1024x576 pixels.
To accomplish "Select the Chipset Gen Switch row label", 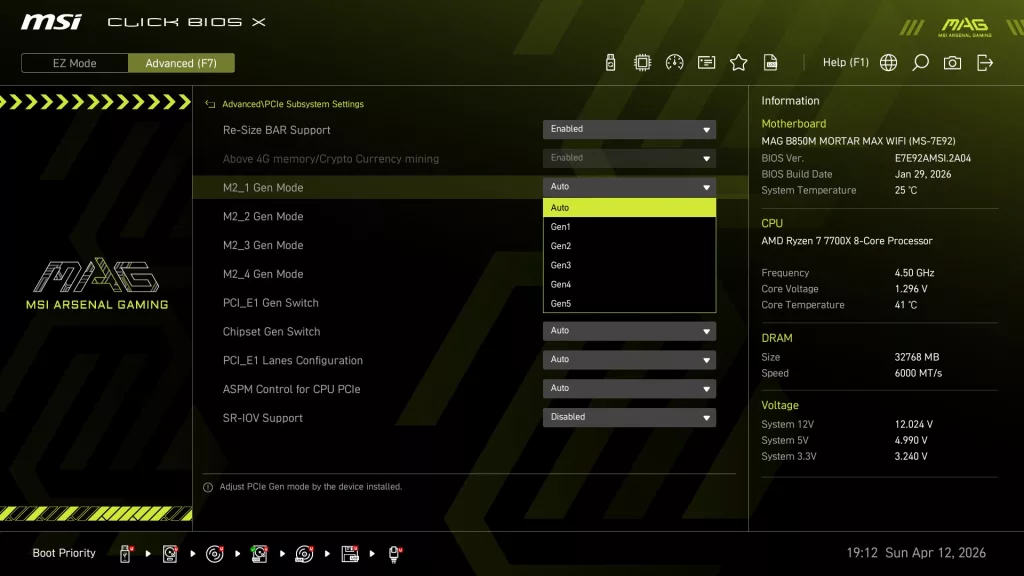I will click(x=271, y=331).
